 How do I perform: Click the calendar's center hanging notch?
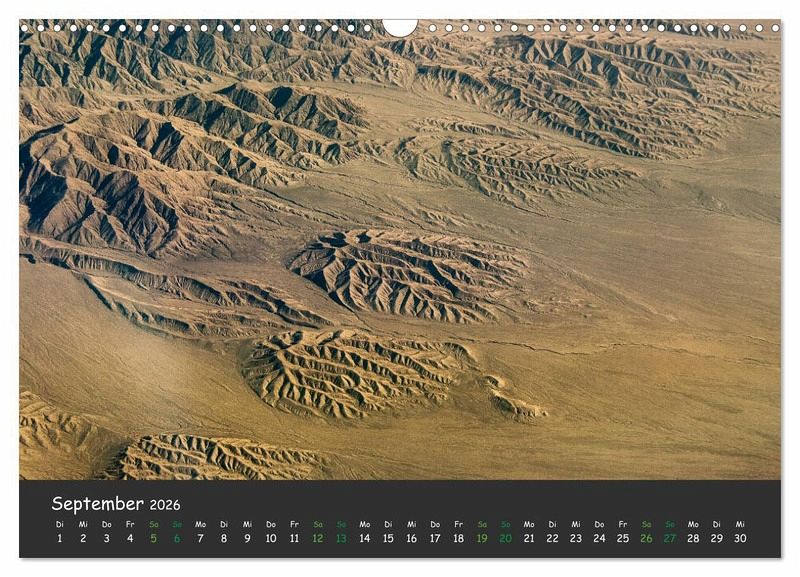(x=400, y=26)
